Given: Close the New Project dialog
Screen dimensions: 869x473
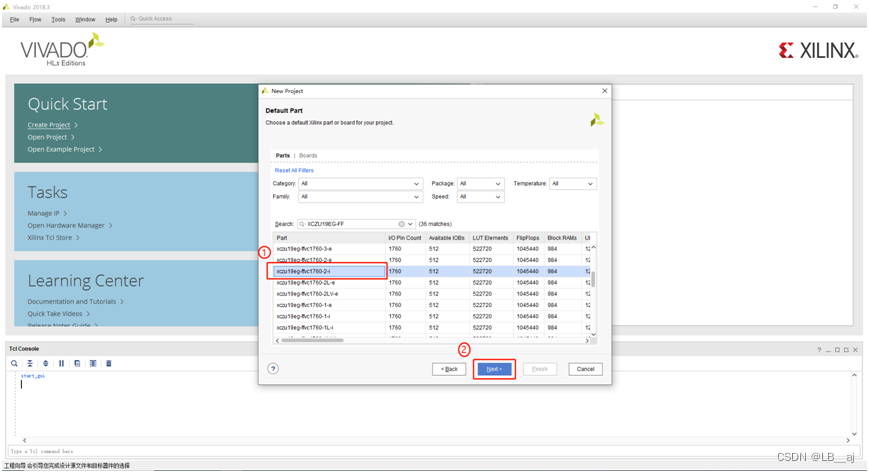Looking at the screenshot, I should [605, 91].
